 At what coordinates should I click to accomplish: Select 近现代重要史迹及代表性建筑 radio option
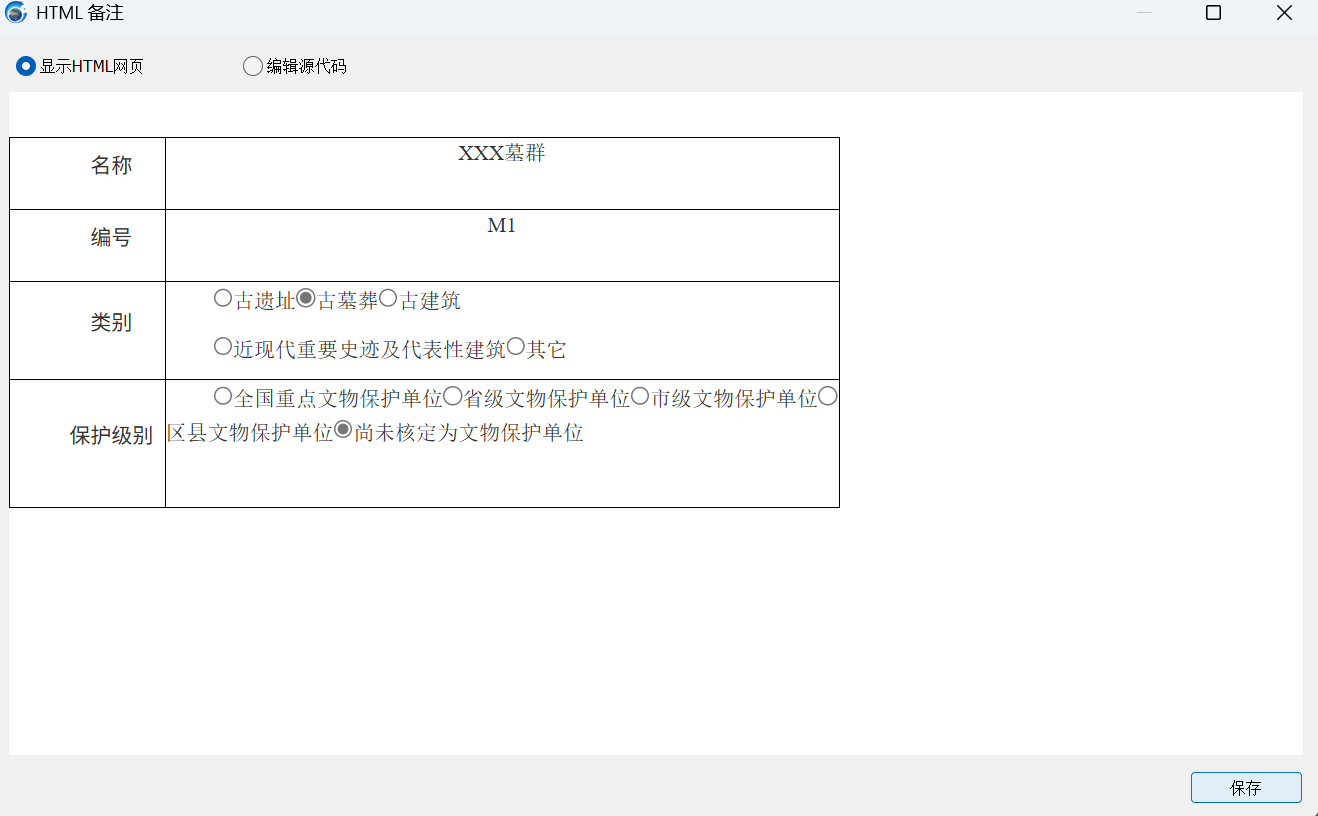(x=223, y=347)
